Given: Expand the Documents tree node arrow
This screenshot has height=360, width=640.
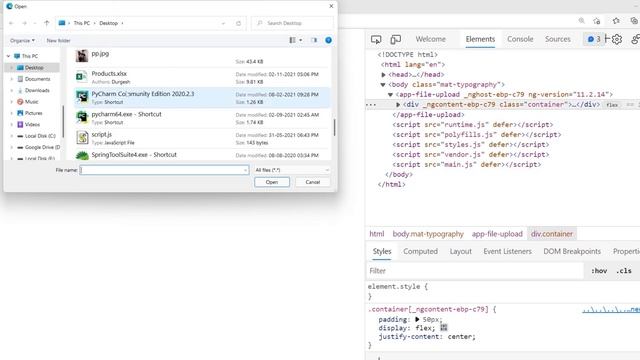Looking at the screenshot, I should (11, 79).
